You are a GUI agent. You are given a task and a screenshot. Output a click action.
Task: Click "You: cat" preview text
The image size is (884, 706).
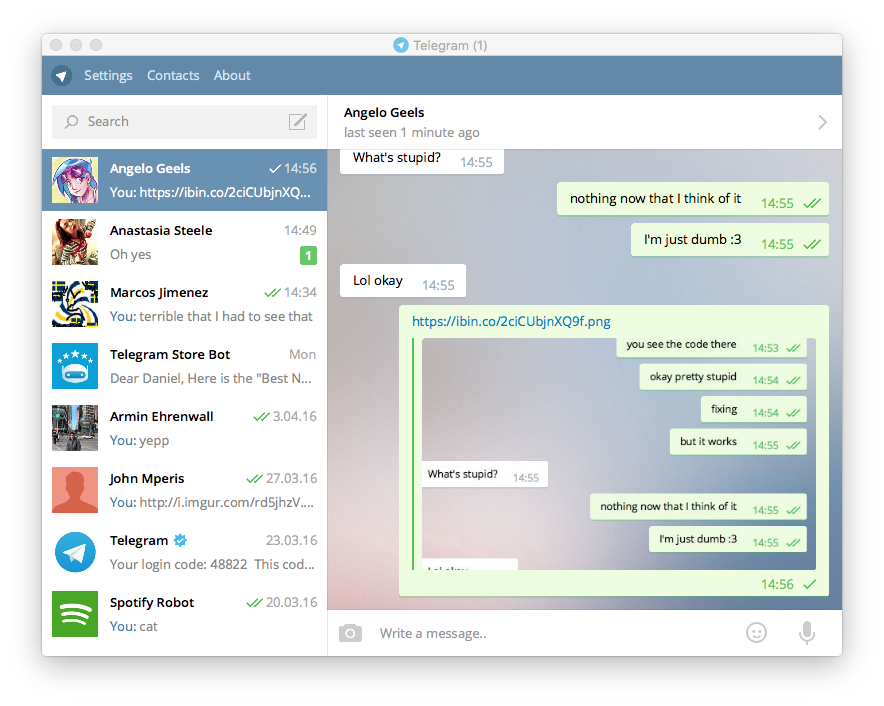pos(134,626)
